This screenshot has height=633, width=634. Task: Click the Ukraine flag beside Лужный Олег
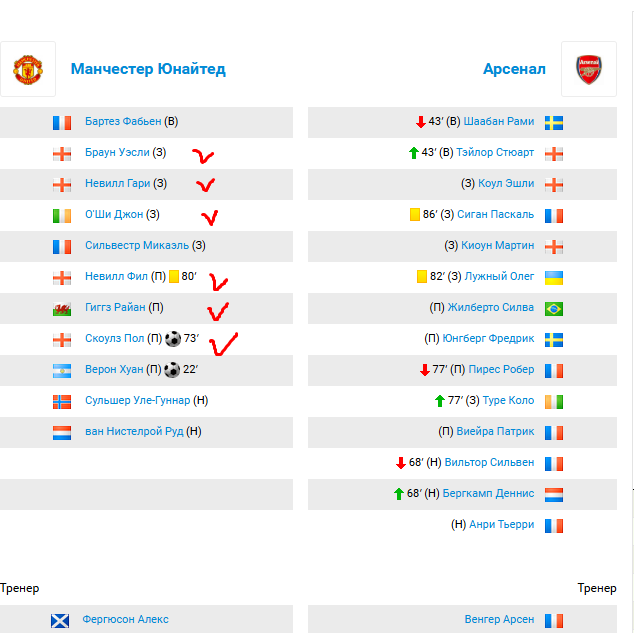(554, 278)
